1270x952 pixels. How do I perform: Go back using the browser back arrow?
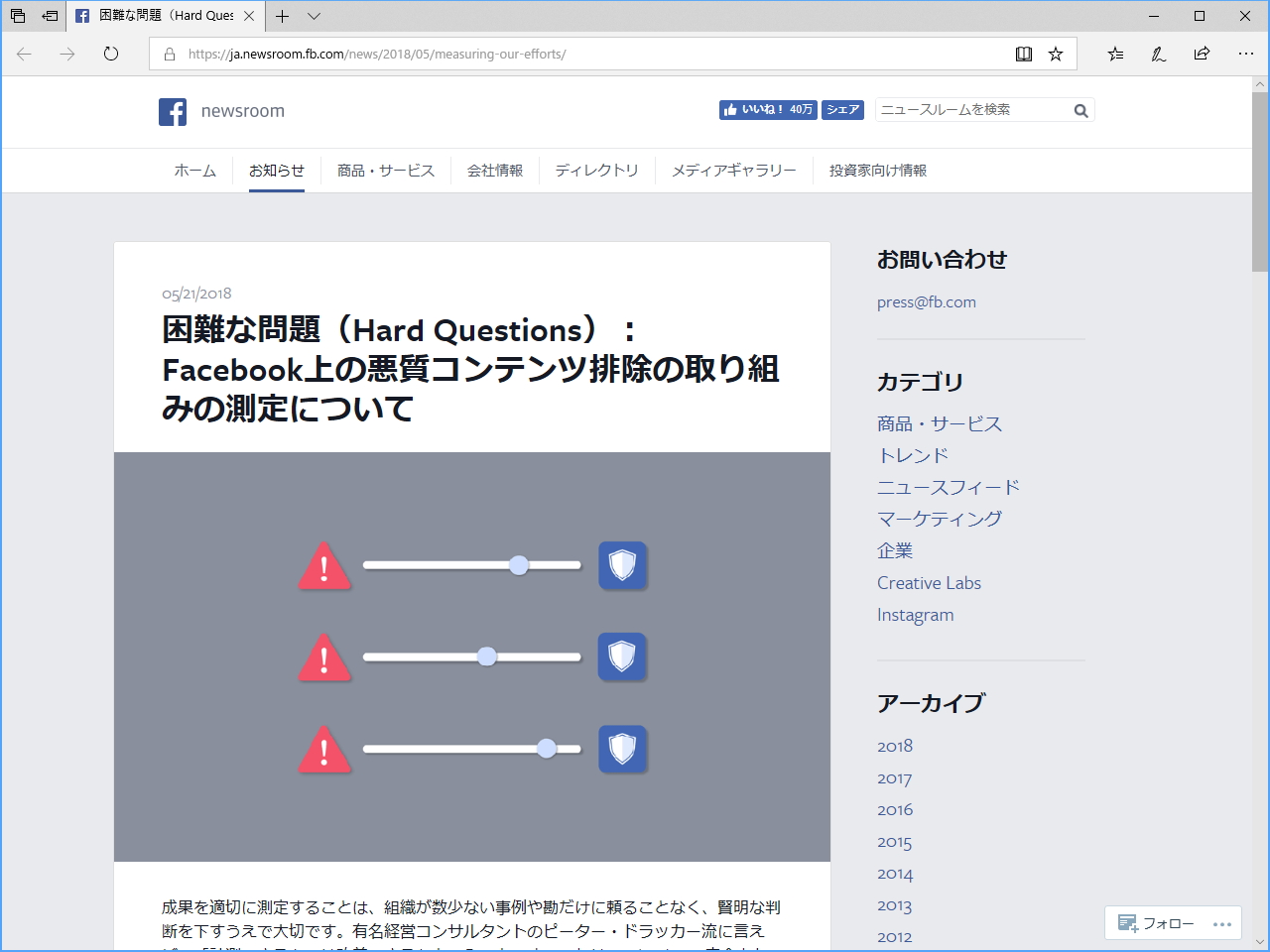[x=24, y=55]
